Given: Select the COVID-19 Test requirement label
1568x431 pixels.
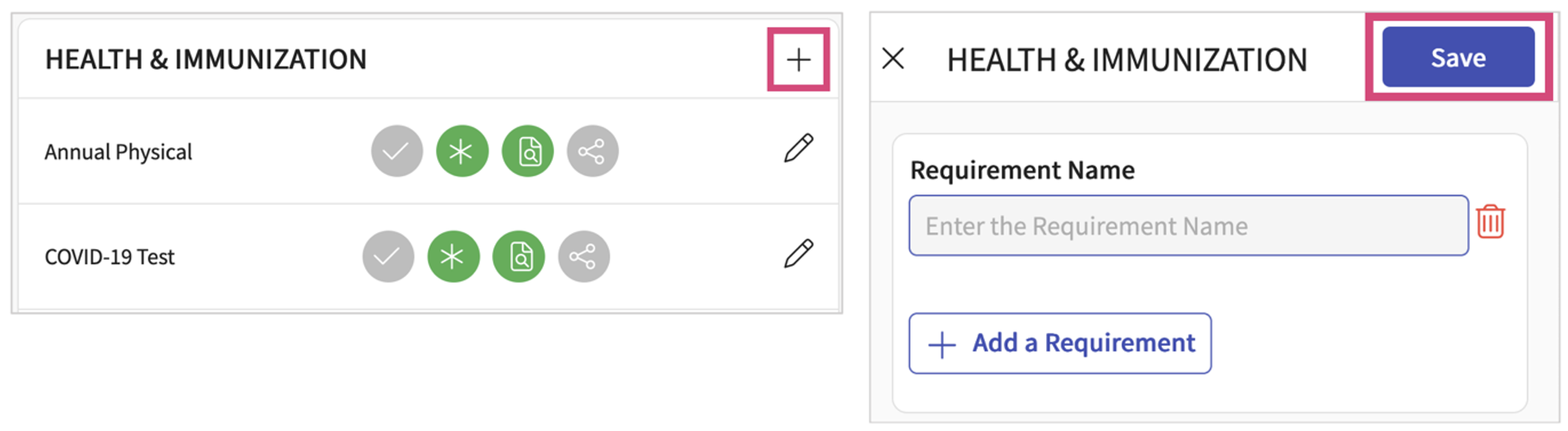Looking at the screenshot, I should pos(109,257).
